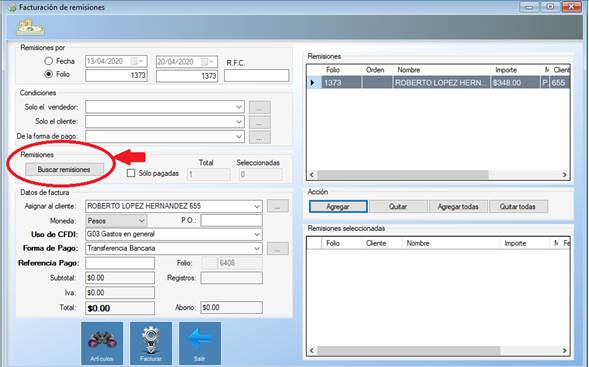589x367 pixels.
Task: Expand the De la forma de pago dropdown
Action: [x=239, y=136]
